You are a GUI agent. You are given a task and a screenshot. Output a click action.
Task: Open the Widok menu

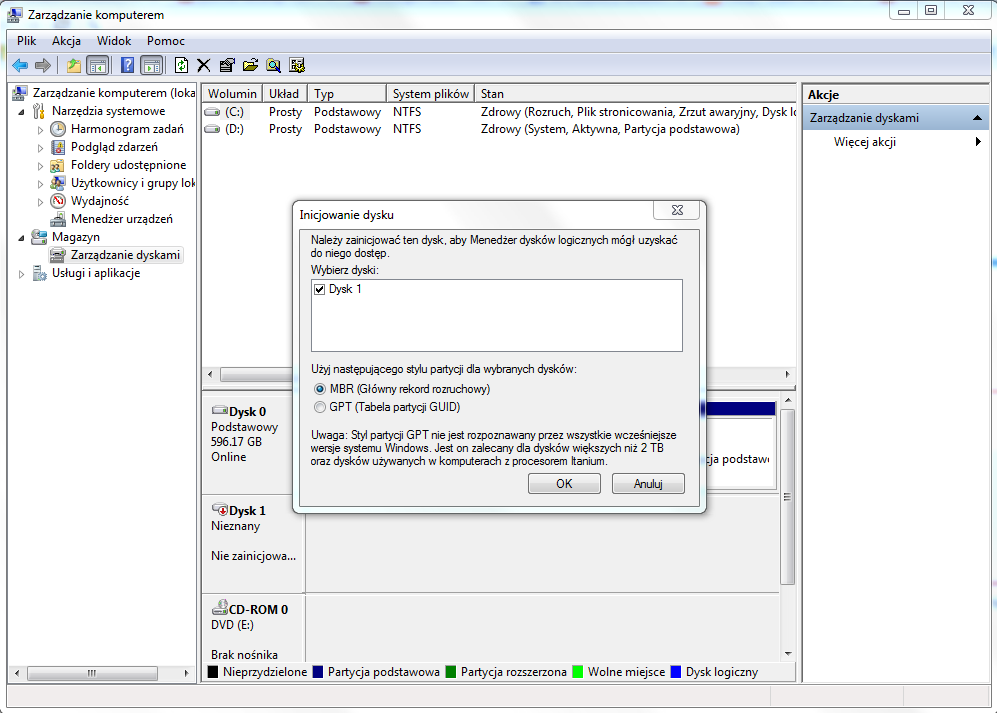(x=114, y=41)
